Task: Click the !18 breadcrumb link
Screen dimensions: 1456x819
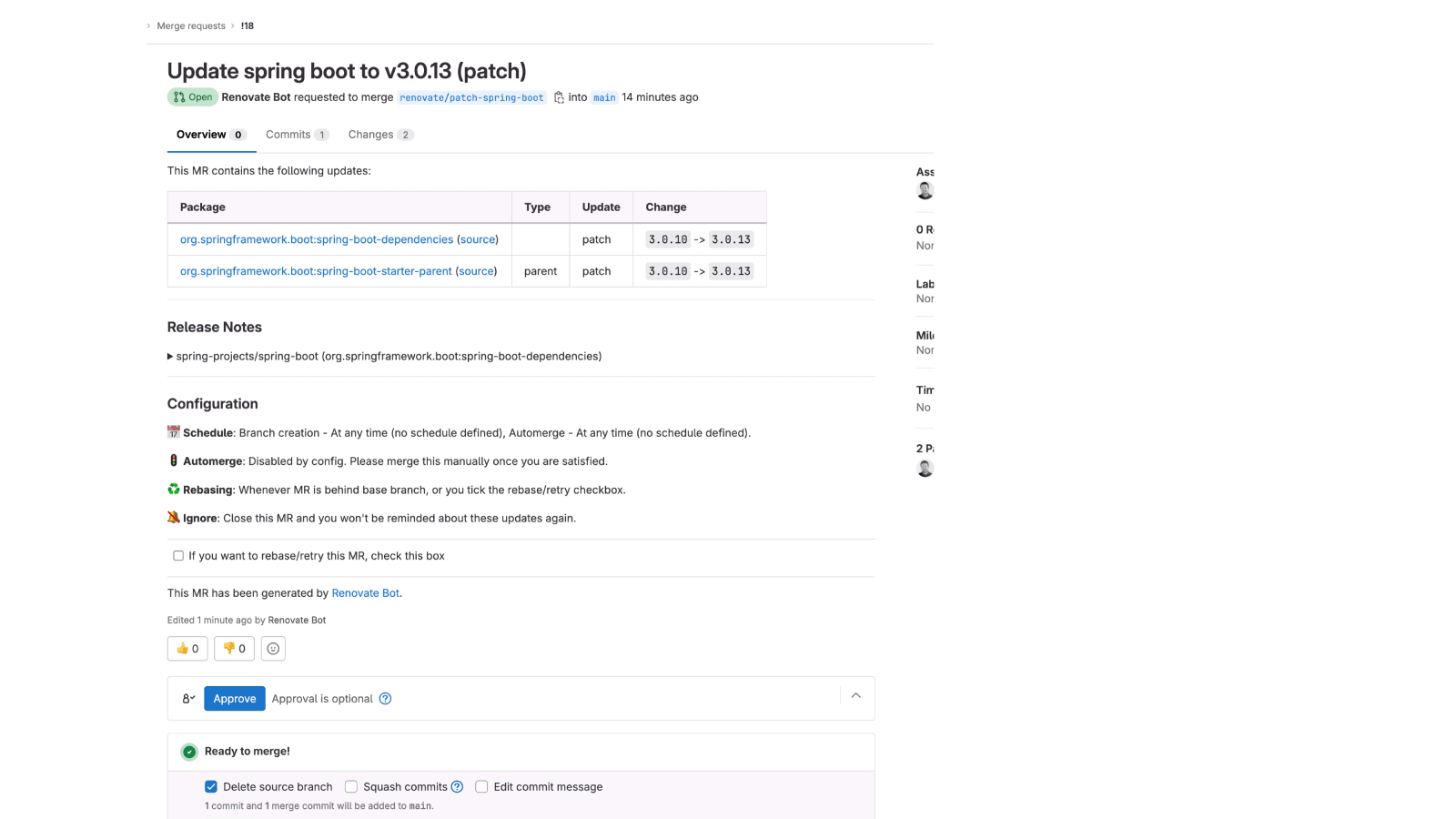Action: pyautogui.click(x=248, y=25)
